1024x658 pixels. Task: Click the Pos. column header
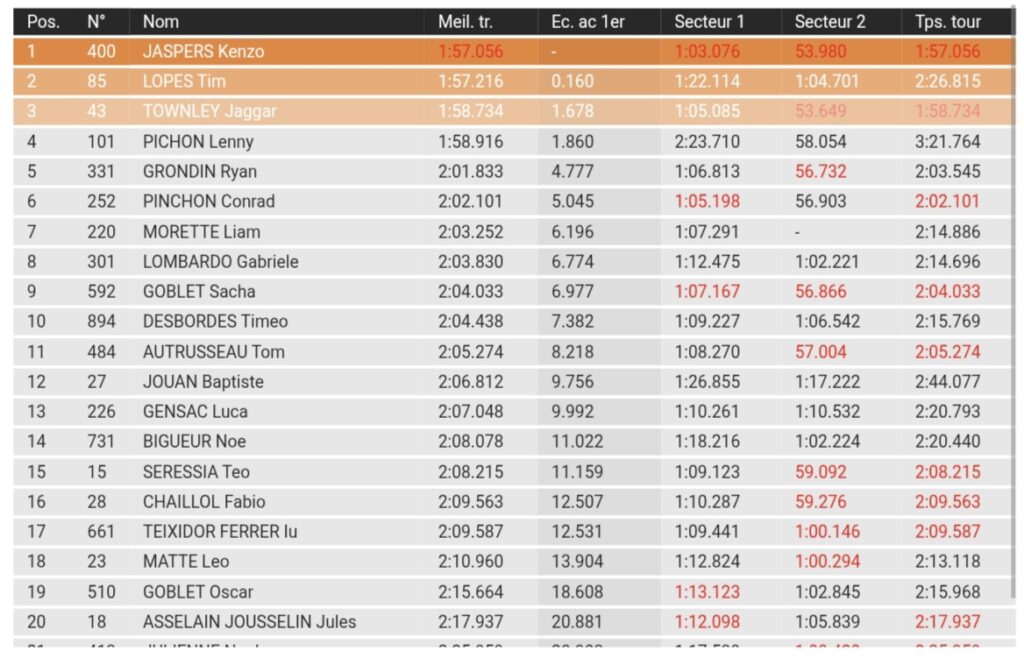coord(43,21)
